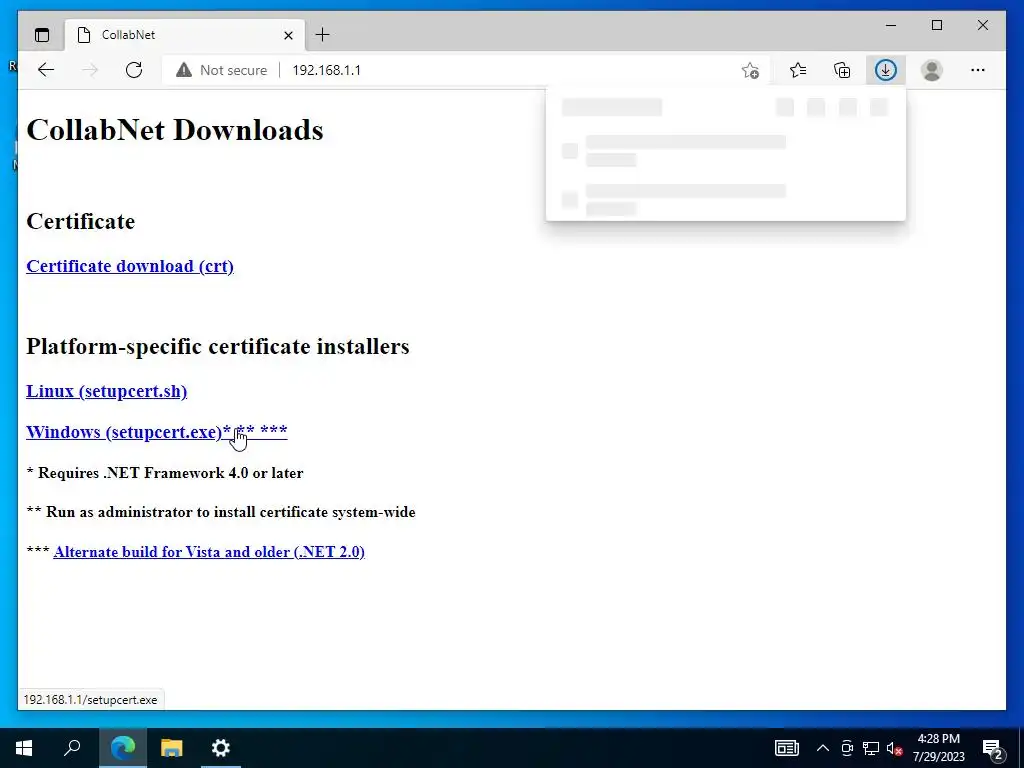The width and height of the screenshot is (1024, 768).
Task: Open the user profile menu
Action: (932, 70)
